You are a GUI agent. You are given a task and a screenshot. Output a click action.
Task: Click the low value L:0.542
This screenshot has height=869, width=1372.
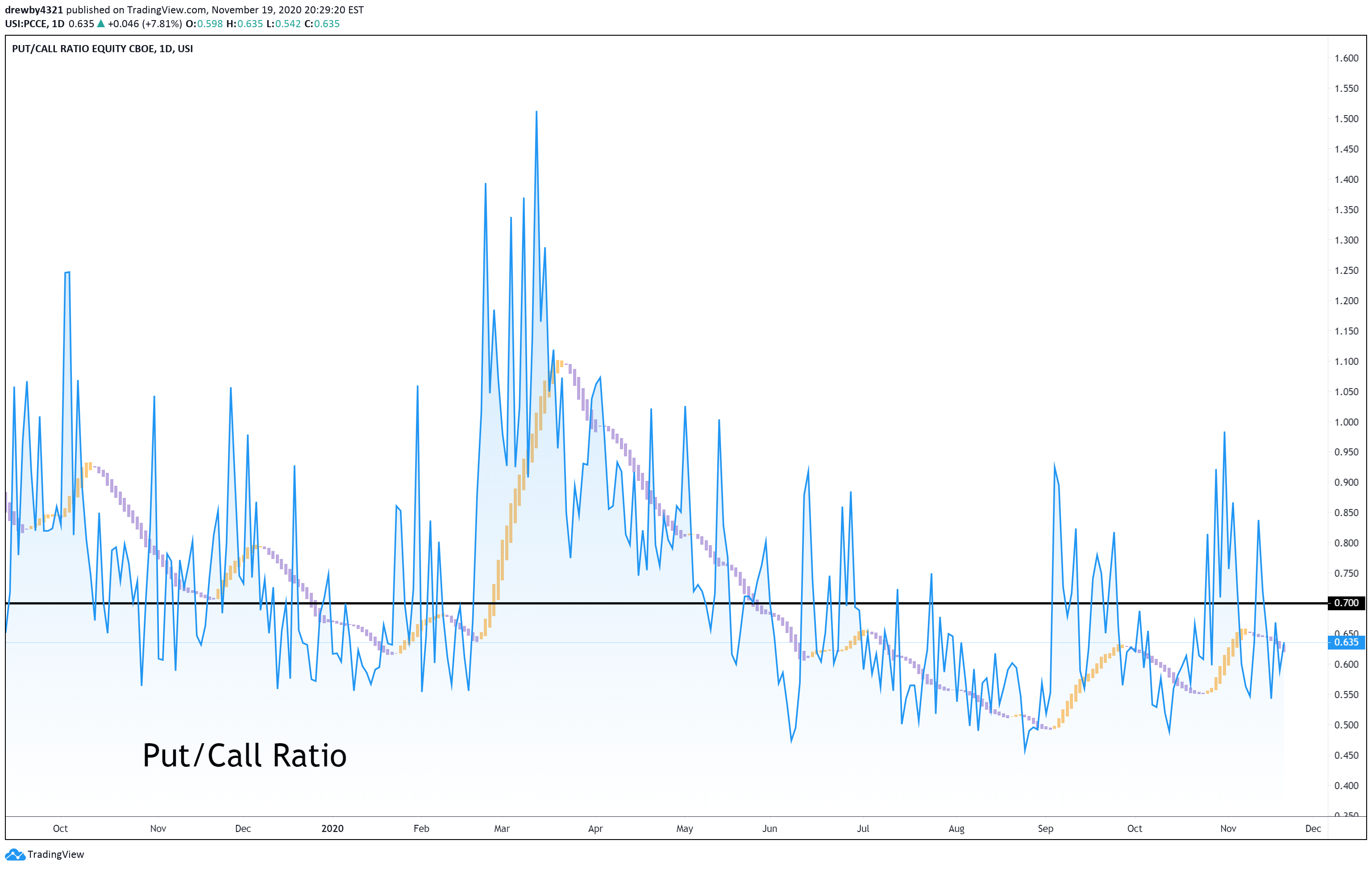tap(284, 24)
